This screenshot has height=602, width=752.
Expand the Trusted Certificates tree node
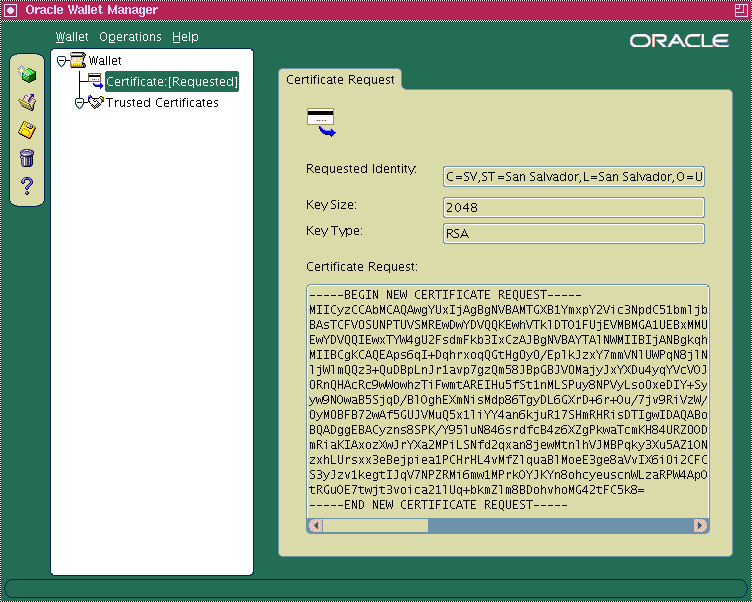pyautogui.click(x=80, y=103)
